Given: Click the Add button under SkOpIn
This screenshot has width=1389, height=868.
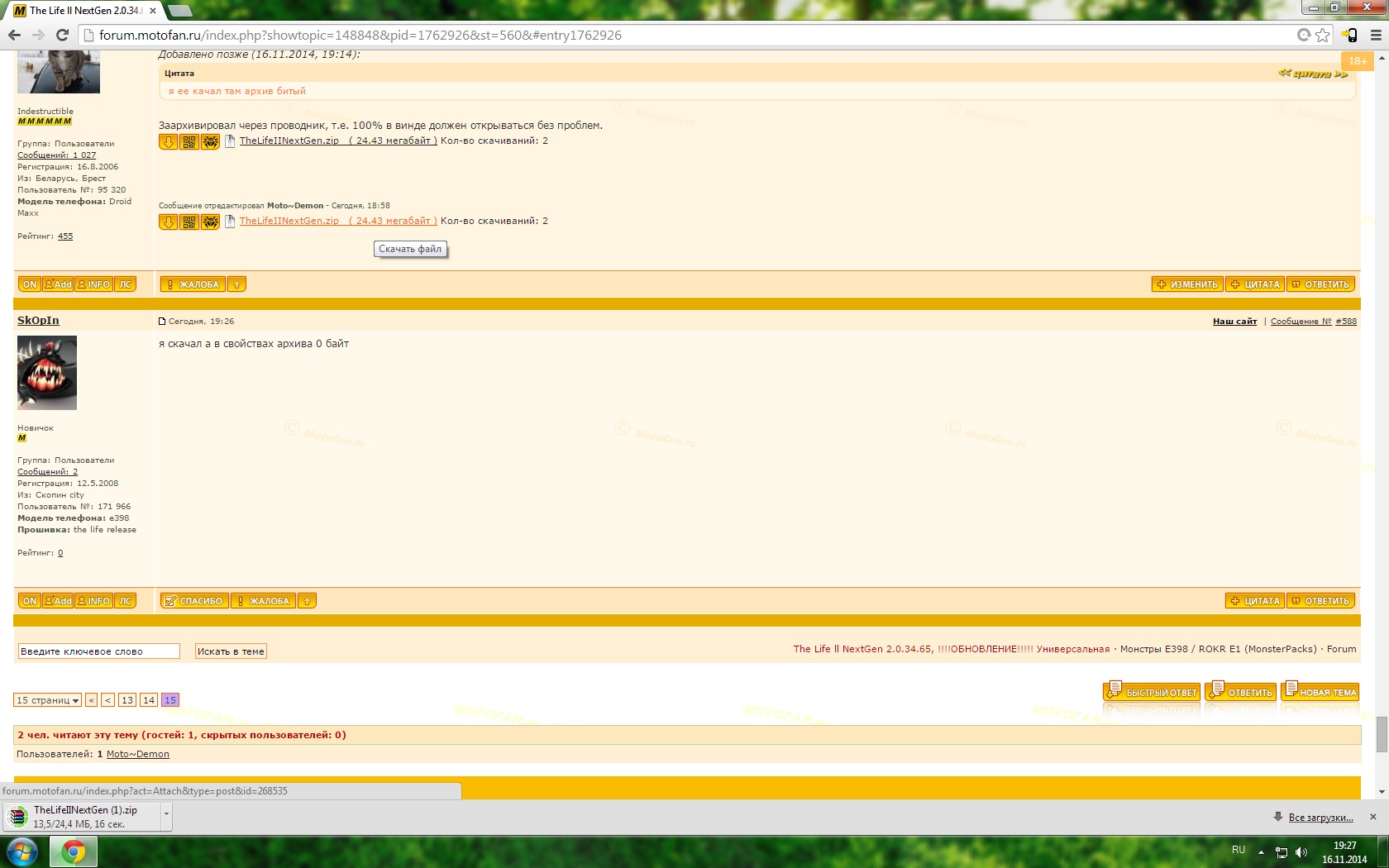Looking at the screenshot, I should tap(58, 601).
